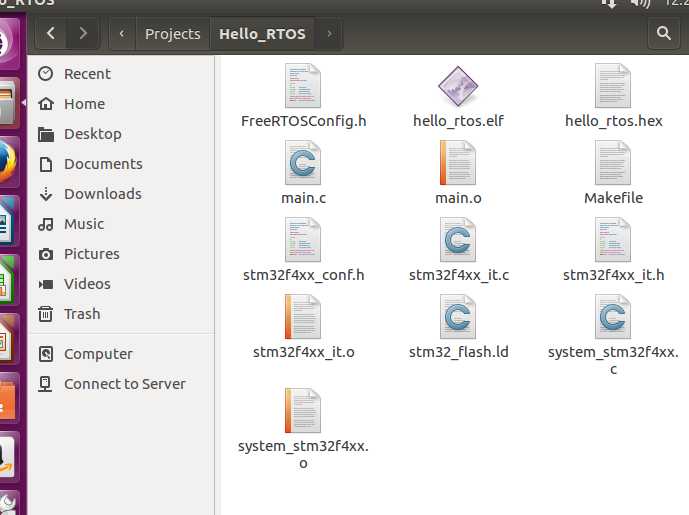Open the main.c source file
689x515 pixels.
point(303,163)
